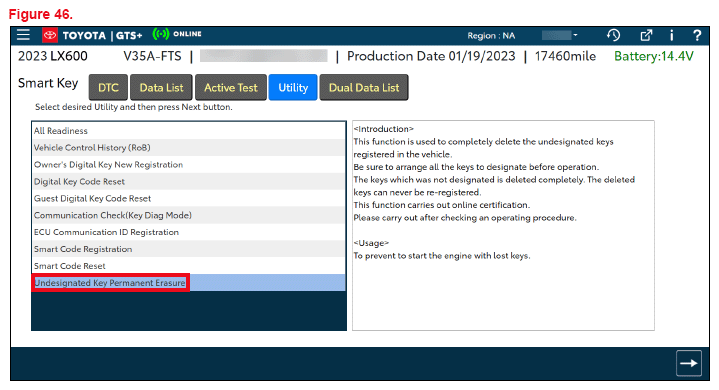Switch to the DTC tab
The image size is (719, 390).
(108, 87)
